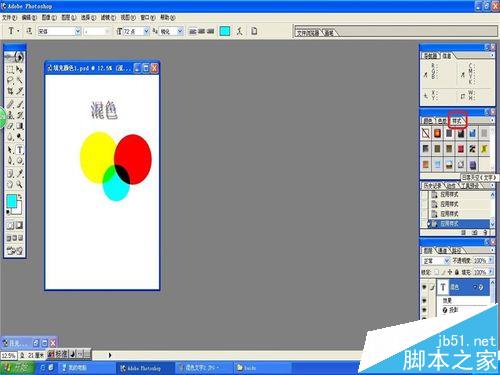Reset default foreground and background colors

[8, 212]
